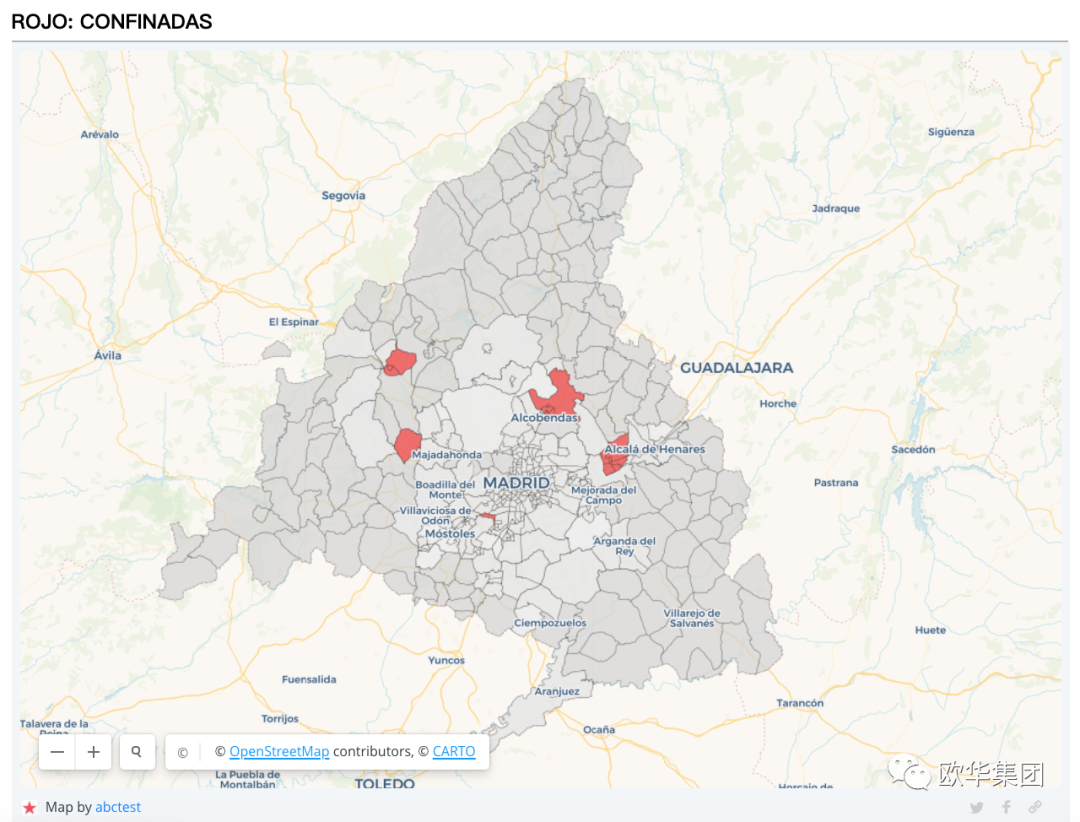
Task: Click the Tarancón label
Action: point(800,703)
